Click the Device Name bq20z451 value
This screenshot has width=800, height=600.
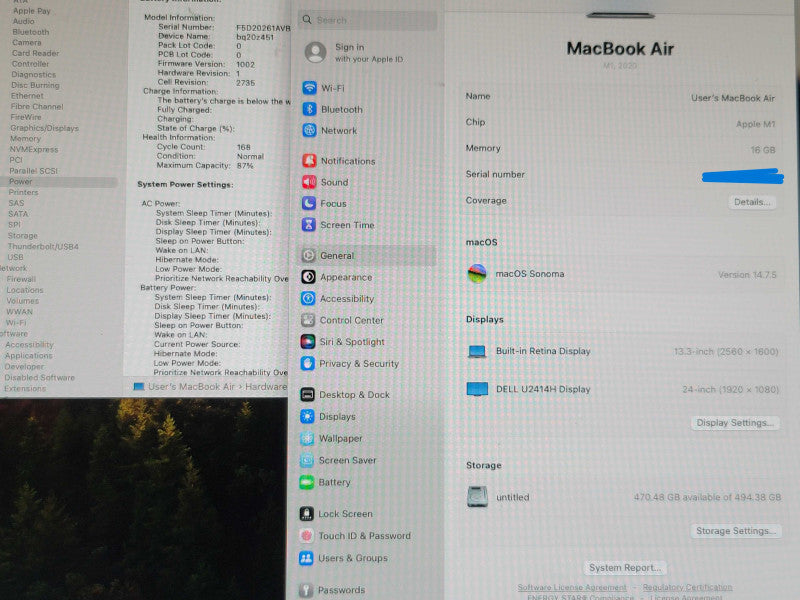tap(255, 37)
